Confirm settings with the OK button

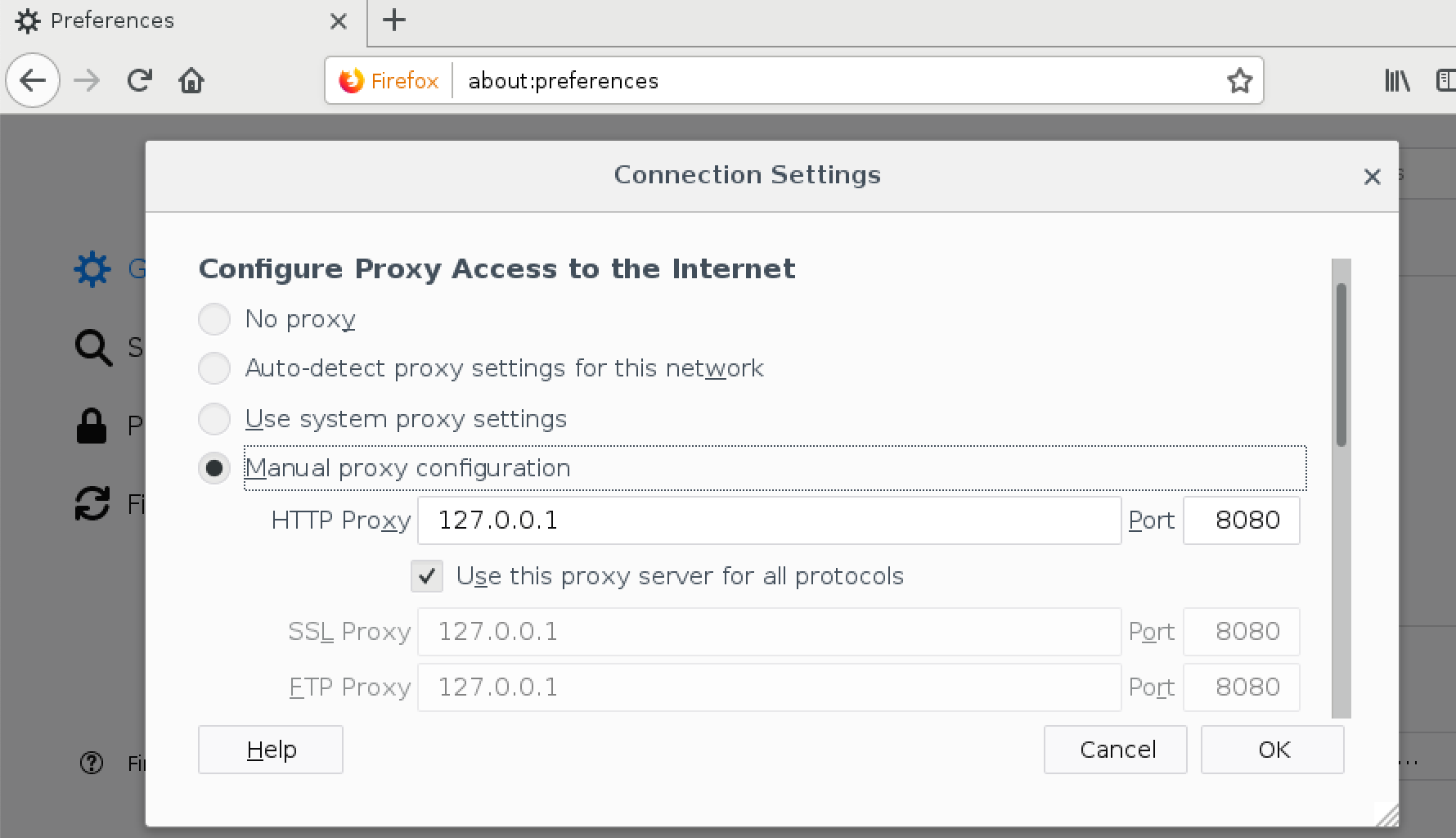coord(1273,750)
